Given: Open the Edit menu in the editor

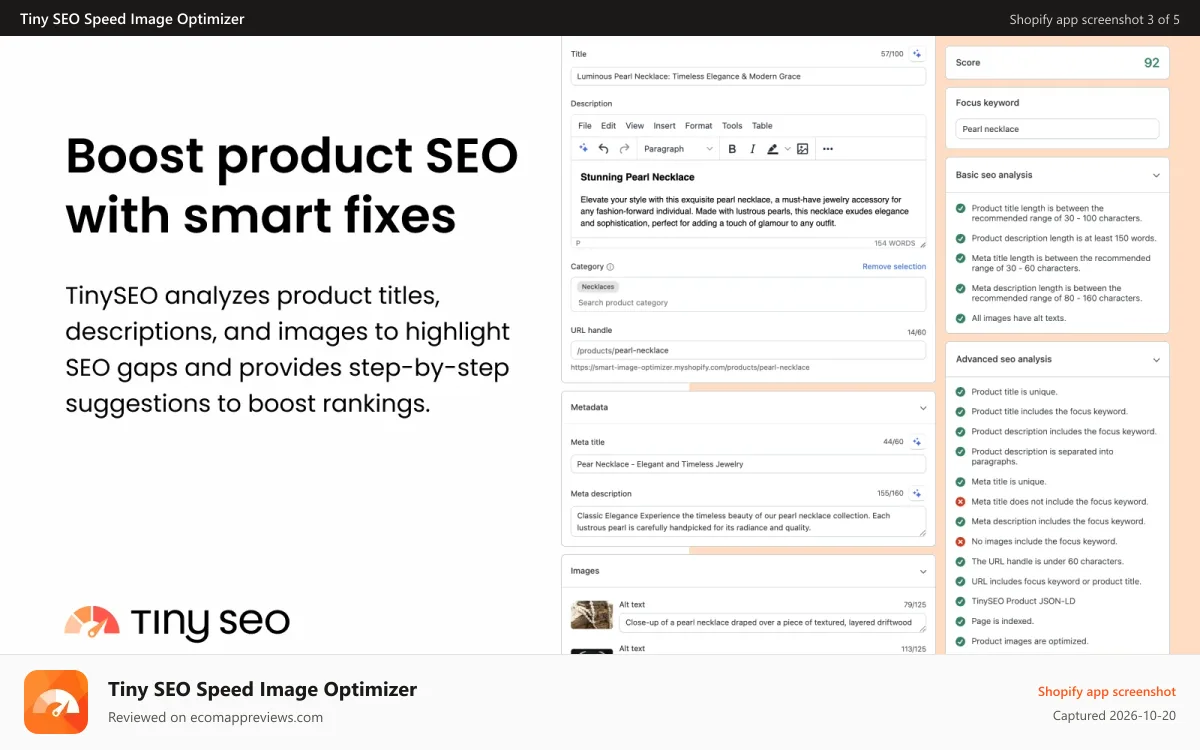Looking at the screenshot, I should point(608,126).
